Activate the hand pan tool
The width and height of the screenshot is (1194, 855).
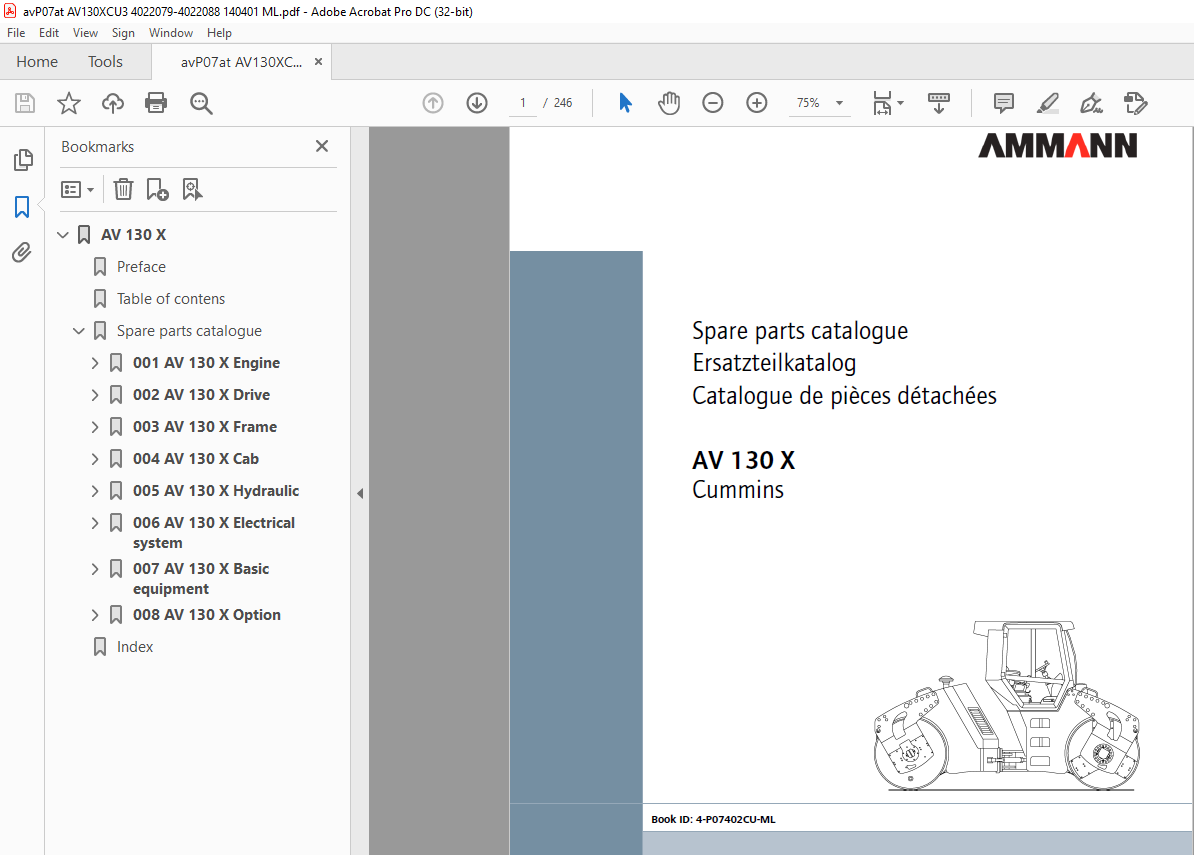point(669,103)
